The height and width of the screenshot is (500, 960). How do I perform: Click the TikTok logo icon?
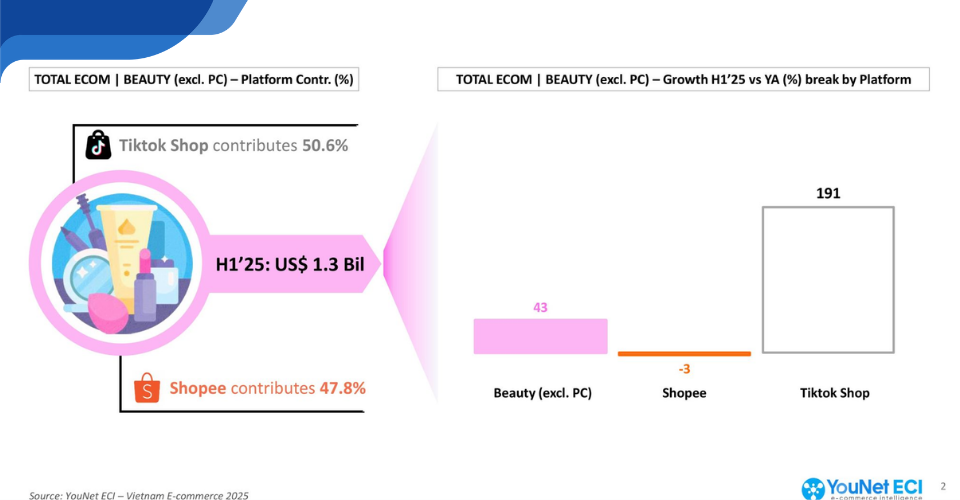(x=97, y=146)
